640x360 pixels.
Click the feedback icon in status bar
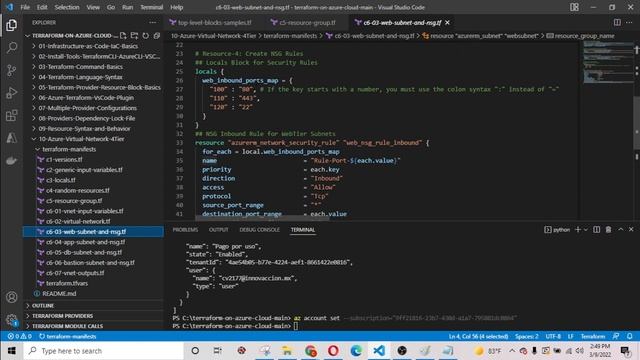616,336
